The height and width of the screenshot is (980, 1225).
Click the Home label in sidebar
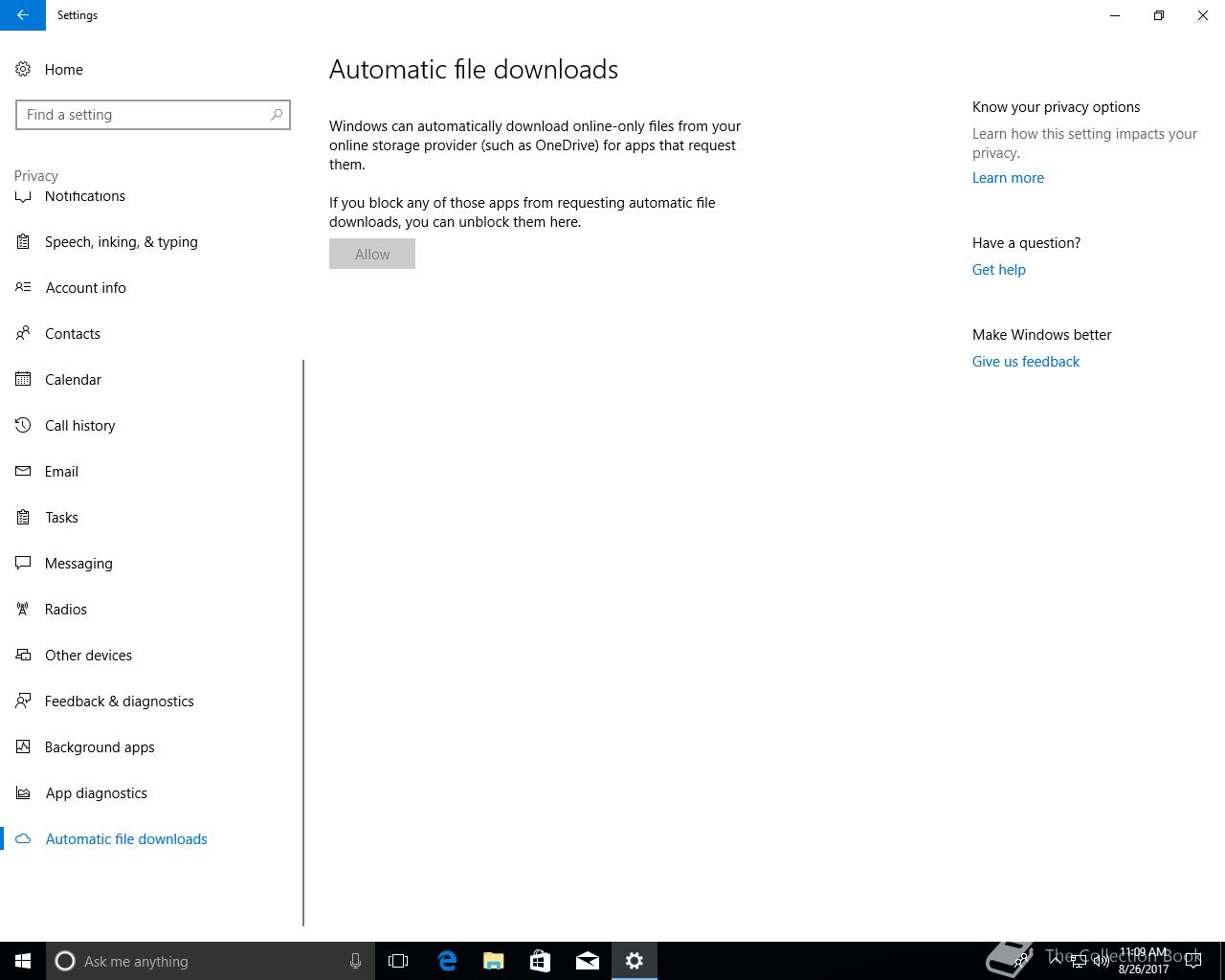[x=64, y=70]
